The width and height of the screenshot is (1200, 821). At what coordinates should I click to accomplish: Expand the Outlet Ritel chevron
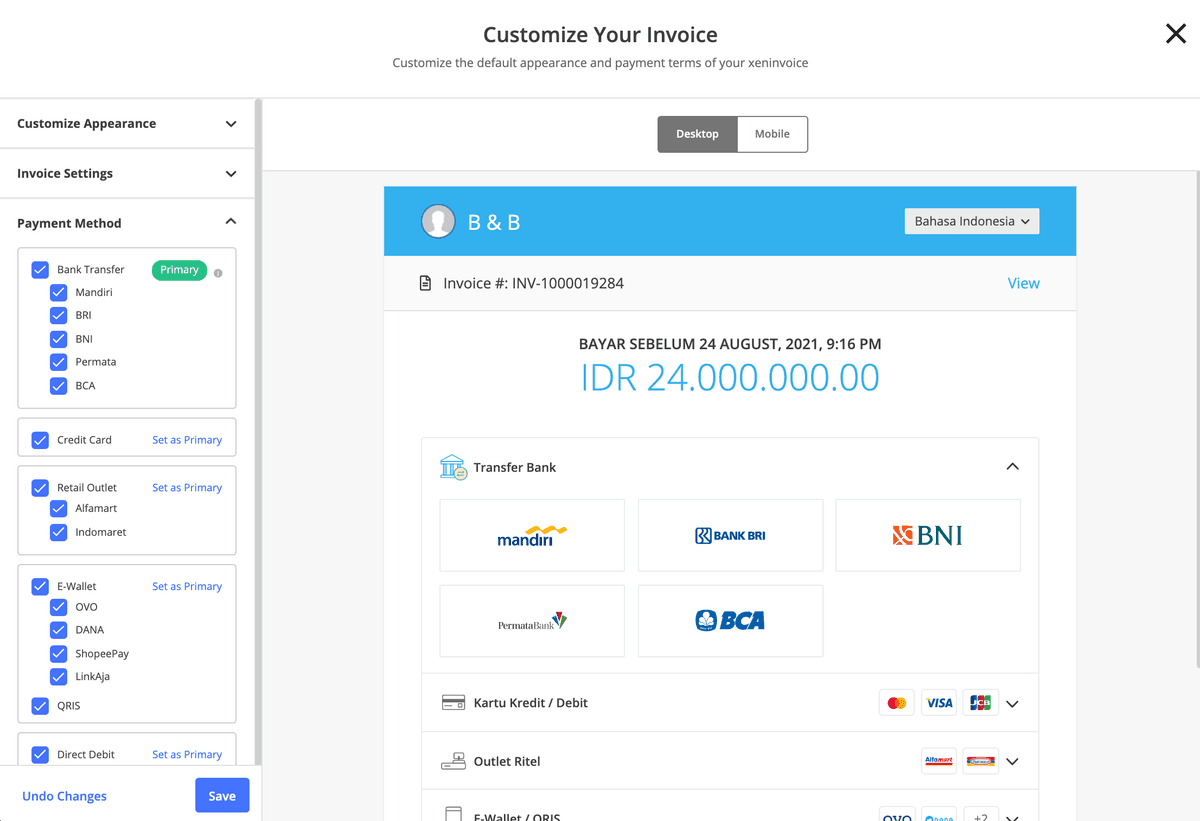[1012, 762]
